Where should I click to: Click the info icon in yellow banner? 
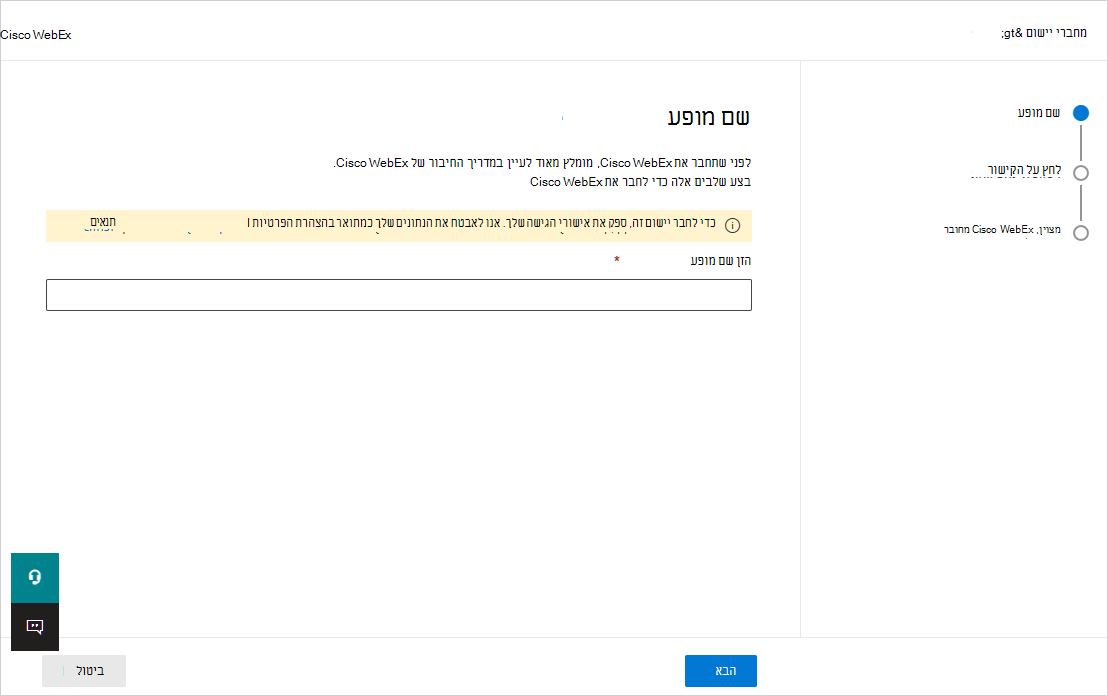[733, 225]
